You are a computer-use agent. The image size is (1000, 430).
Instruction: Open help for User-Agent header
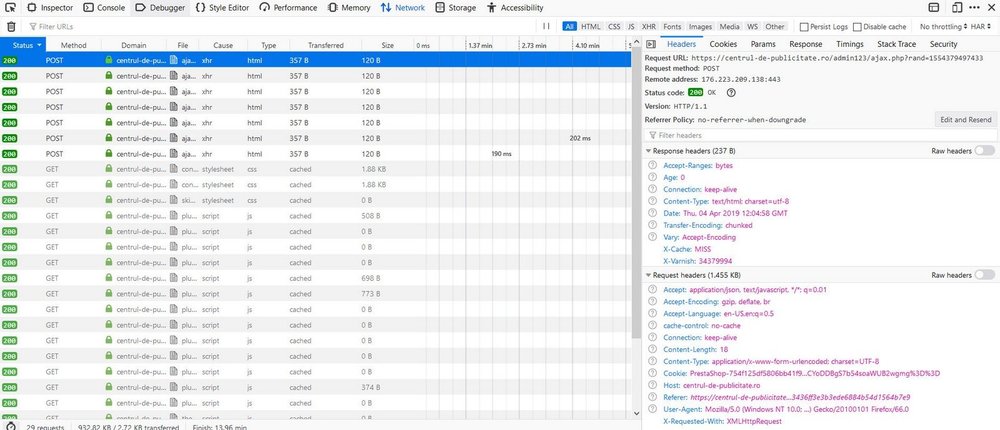click(652, 410)
